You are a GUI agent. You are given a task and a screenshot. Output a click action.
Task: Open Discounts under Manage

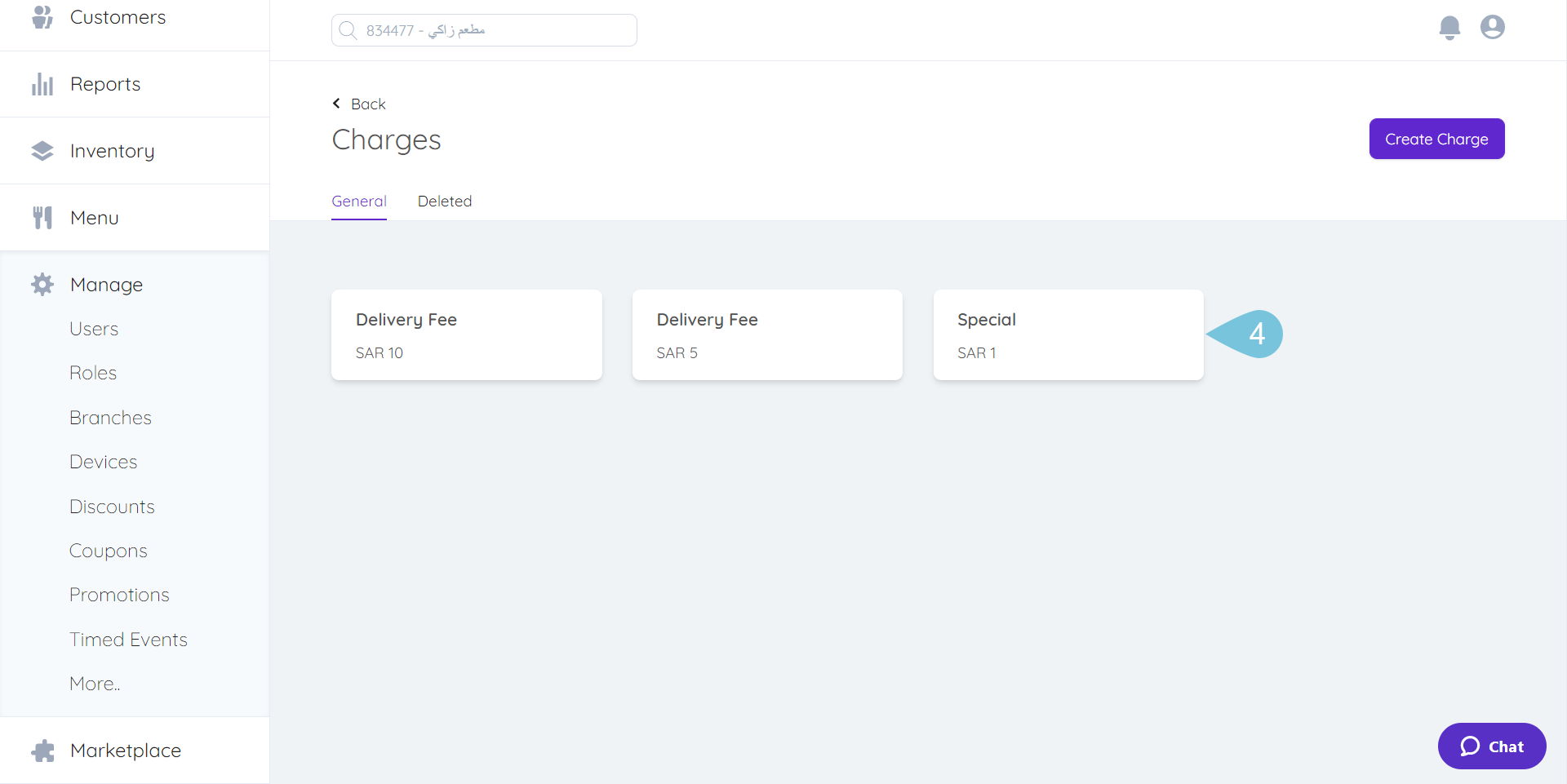[x=112, y=507]
